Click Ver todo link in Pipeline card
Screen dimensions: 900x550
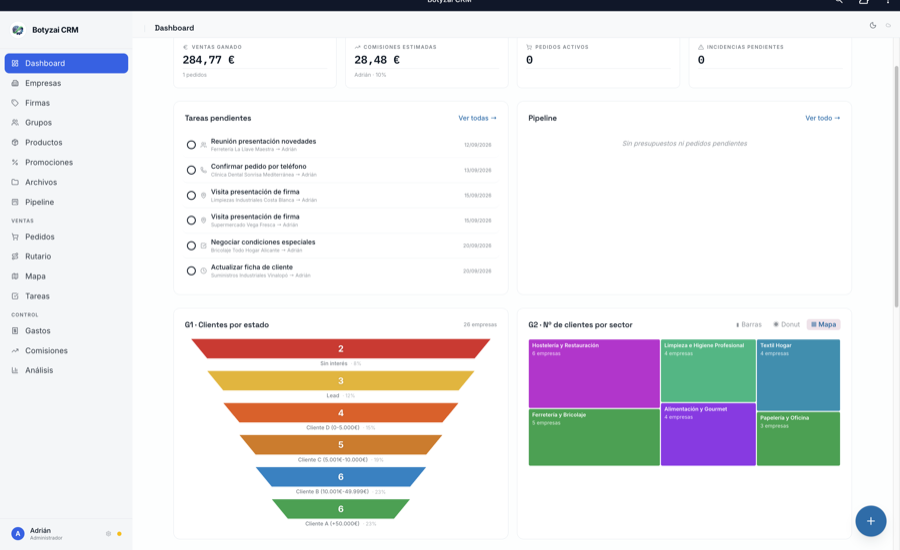point(823,118)
